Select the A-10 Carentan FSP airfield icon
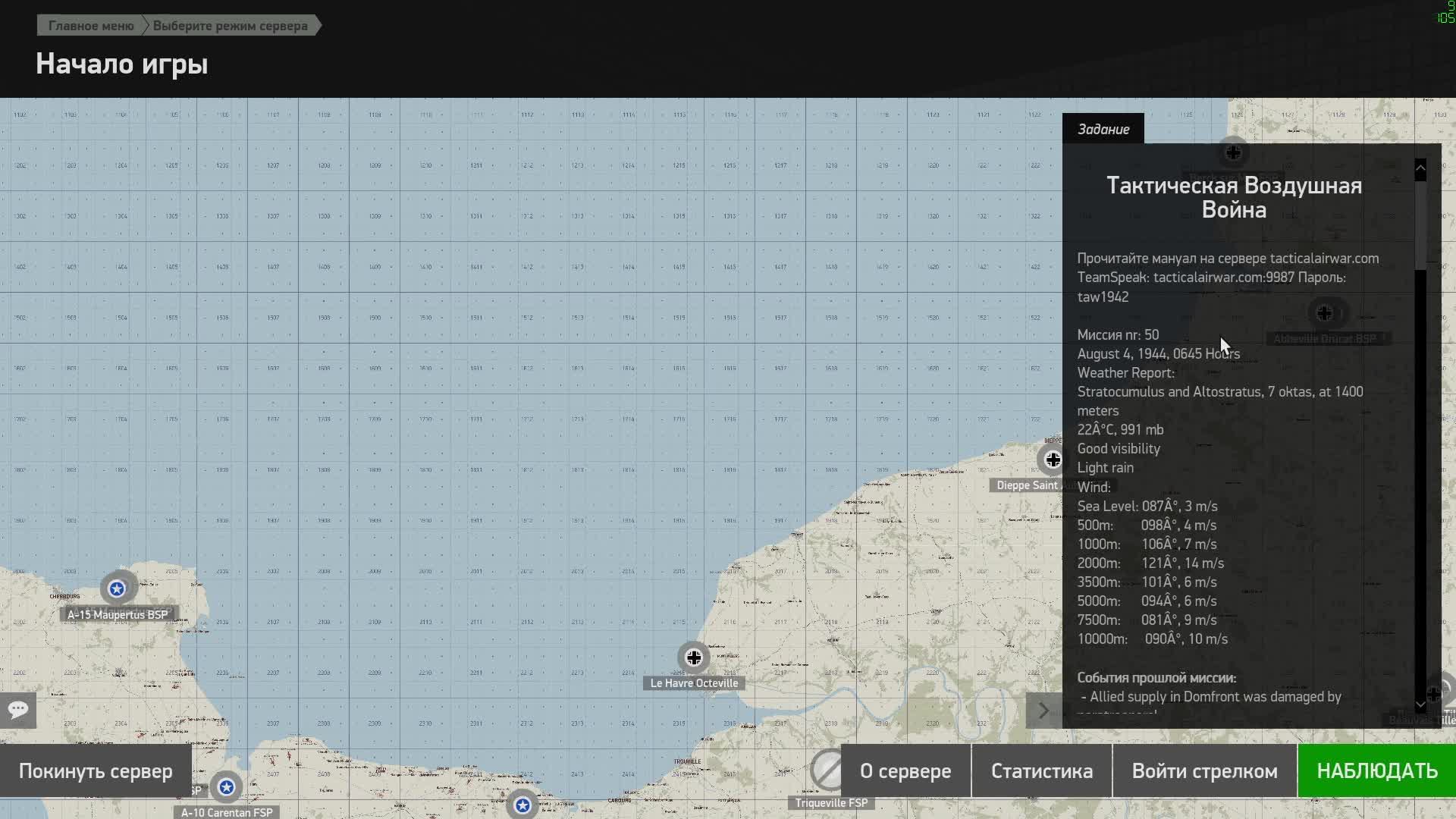Viewport: 1456px width, 819px height. pyautogui.click(x=226, y=788)
